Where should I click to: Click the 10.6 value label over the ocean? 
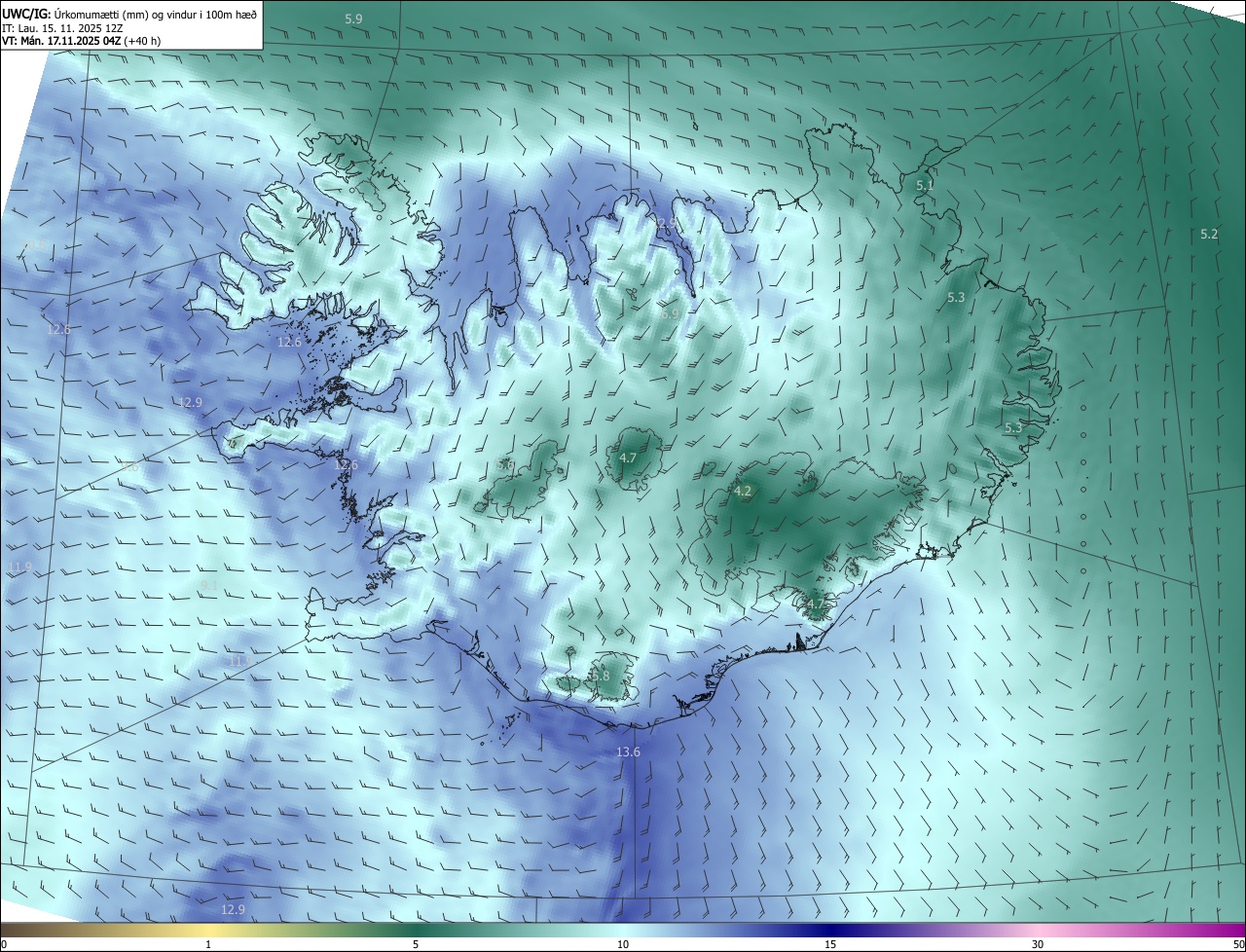tap(35, 245)
